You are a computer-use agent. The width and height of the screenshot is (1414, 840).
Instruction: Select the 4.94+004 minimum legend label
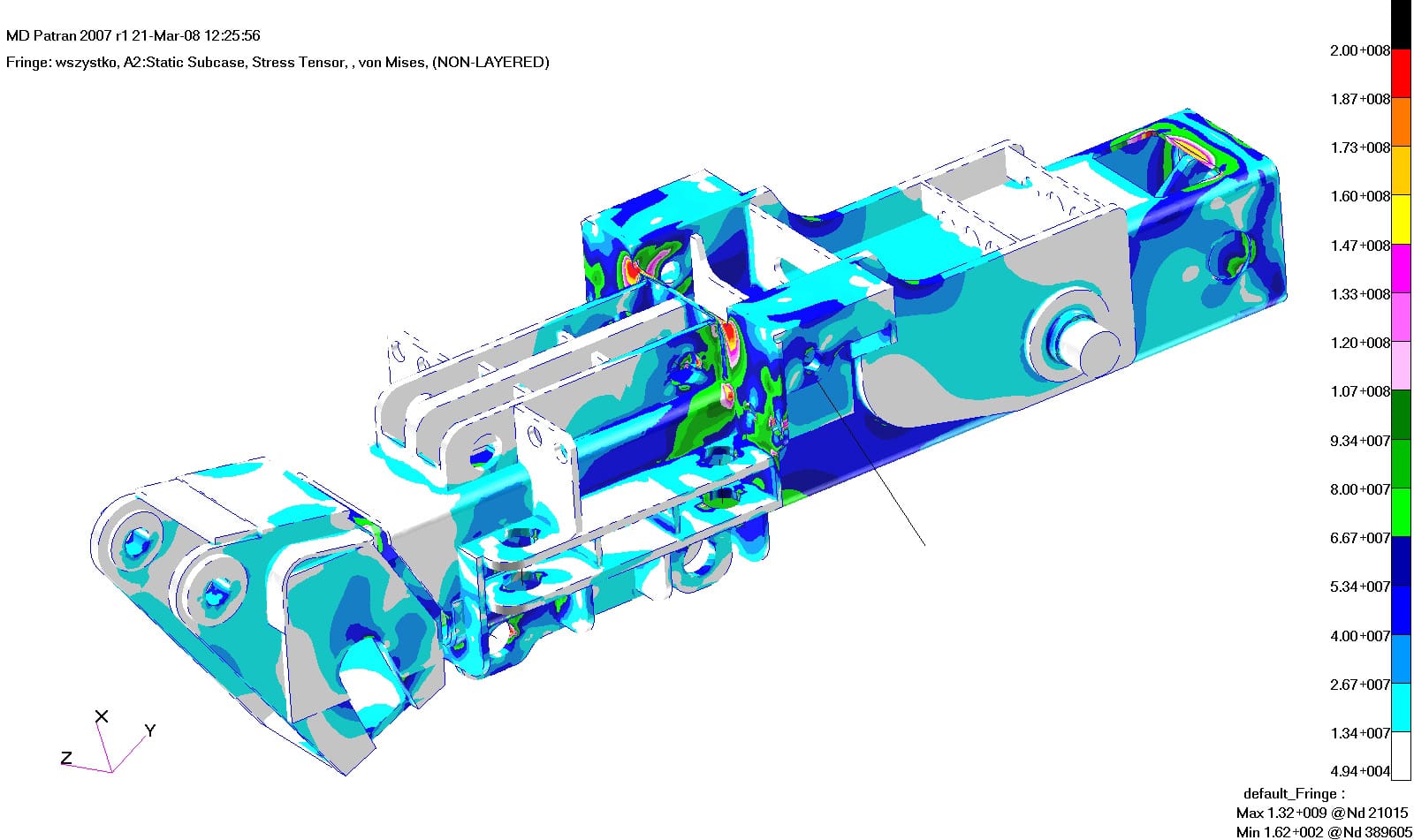[1359, 771]
